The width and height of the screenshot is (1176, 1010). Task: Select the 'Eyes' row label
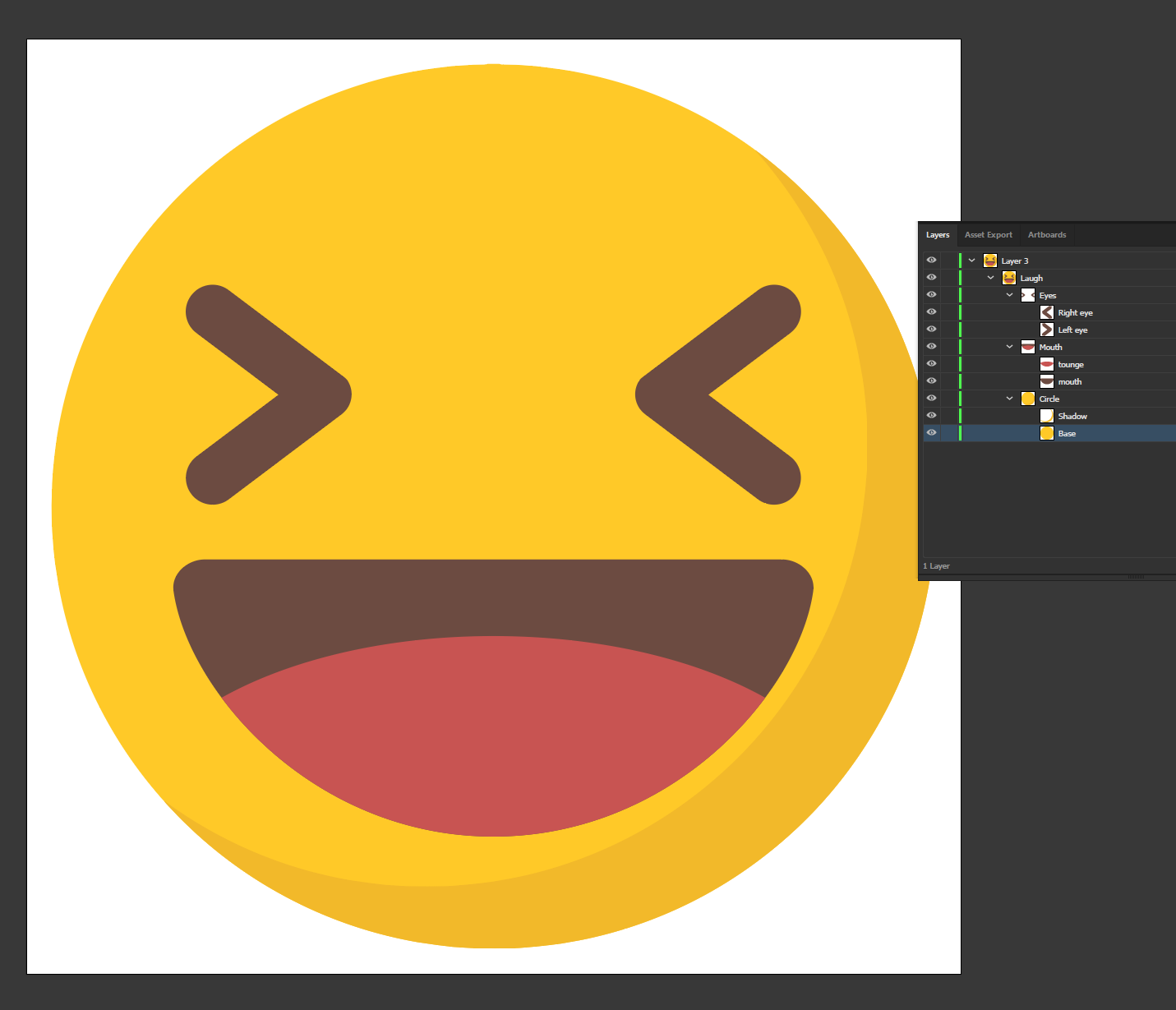coord(1048,296)
